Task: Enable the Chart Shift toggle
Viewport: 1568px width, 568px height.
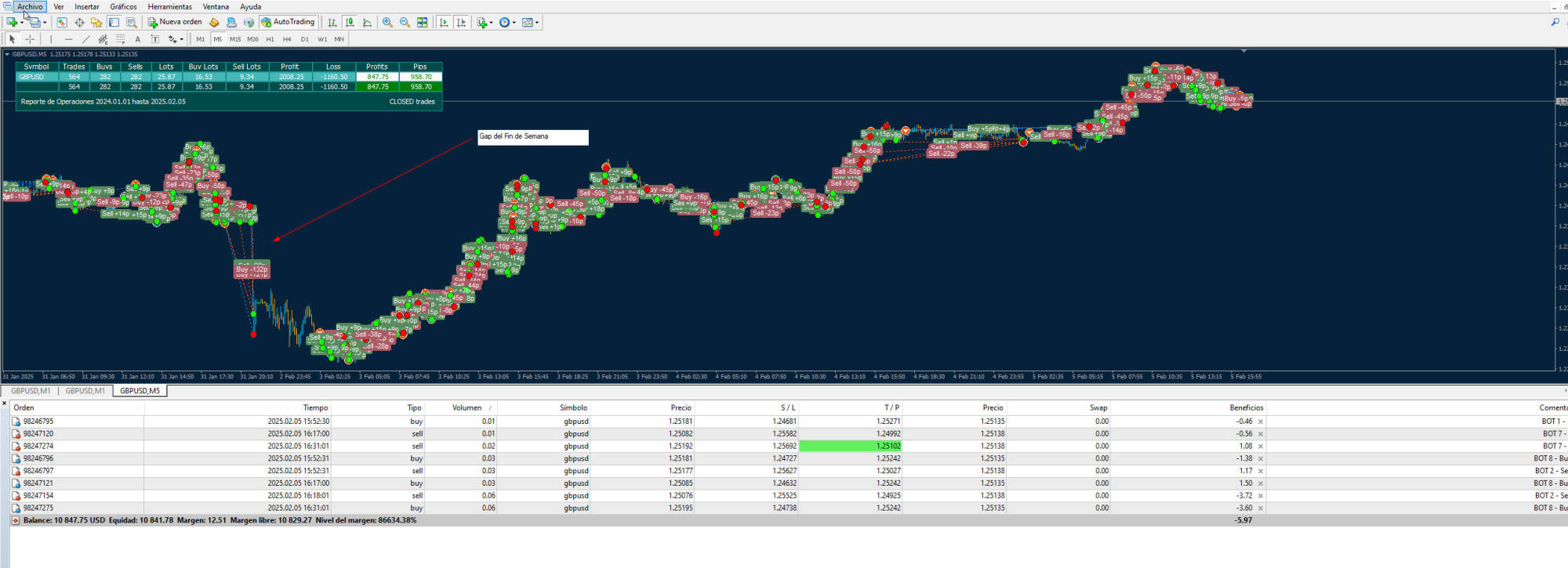Action: point(462,23)
